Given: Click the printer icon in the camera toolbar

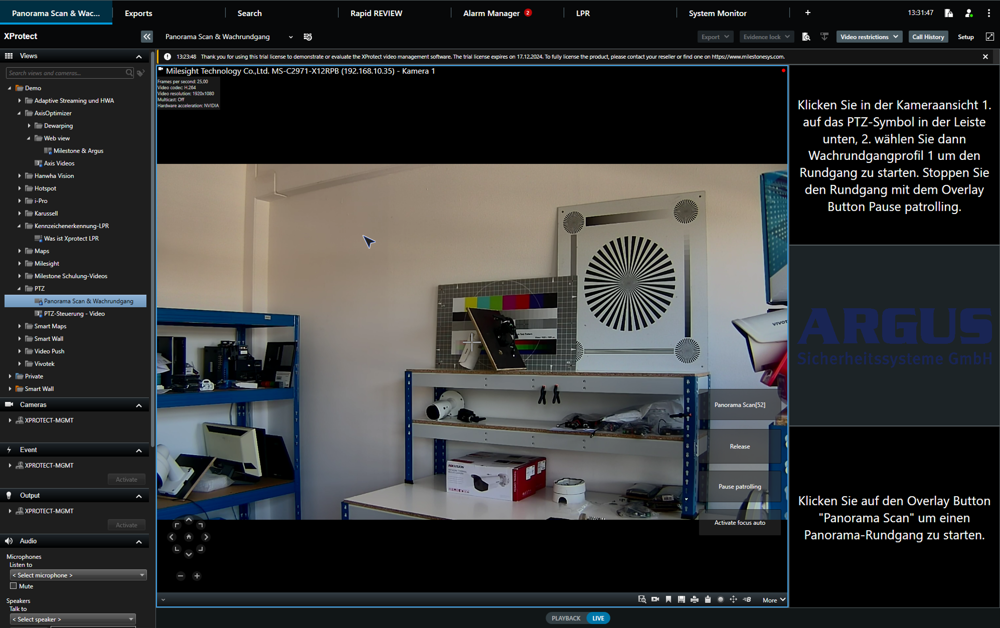Looking at the screenshot, I should pyautogui.click(x=694, y=600).
